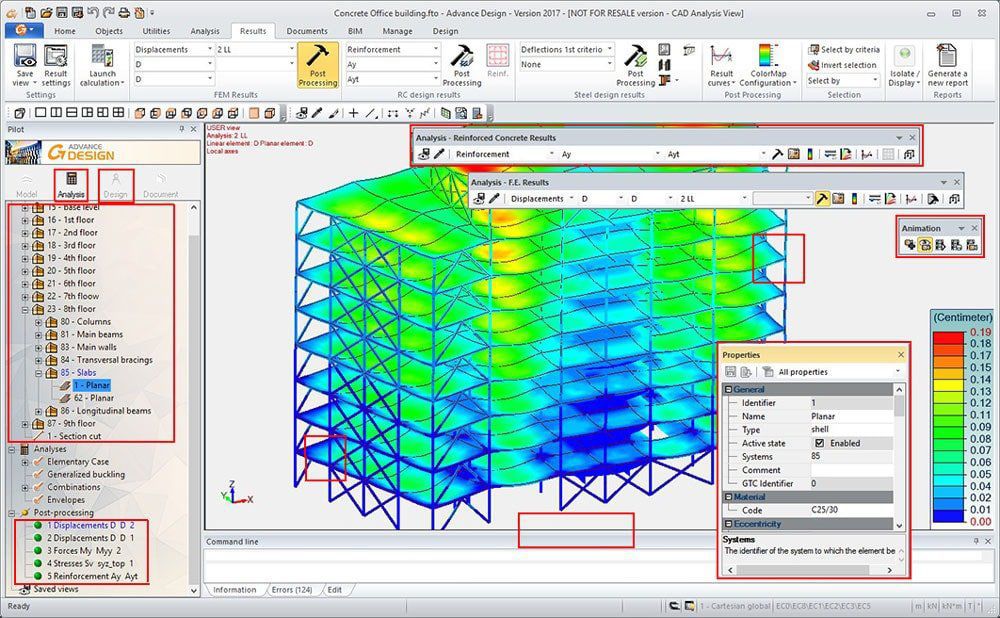Enable the Analysis mode in the Pilot
1000x618 pixels.
tap(70, 183)
